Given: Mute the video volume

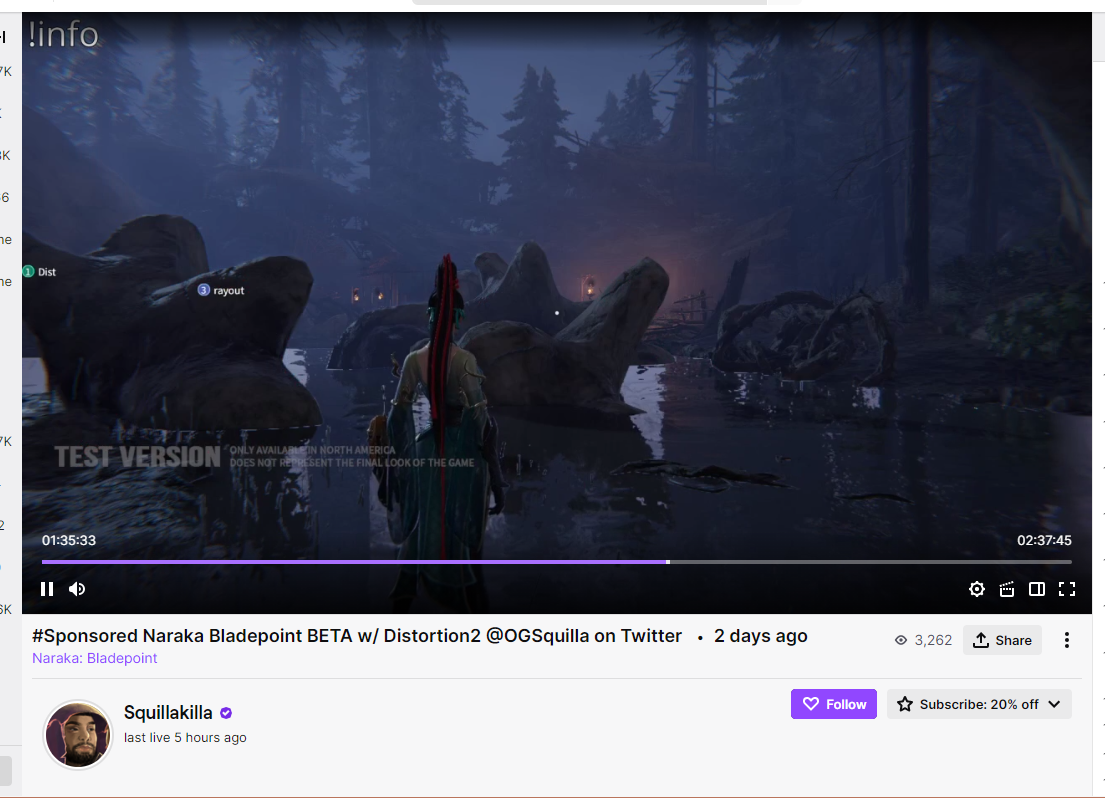Looking at the screenshot, I should click(x=77, y=589).
